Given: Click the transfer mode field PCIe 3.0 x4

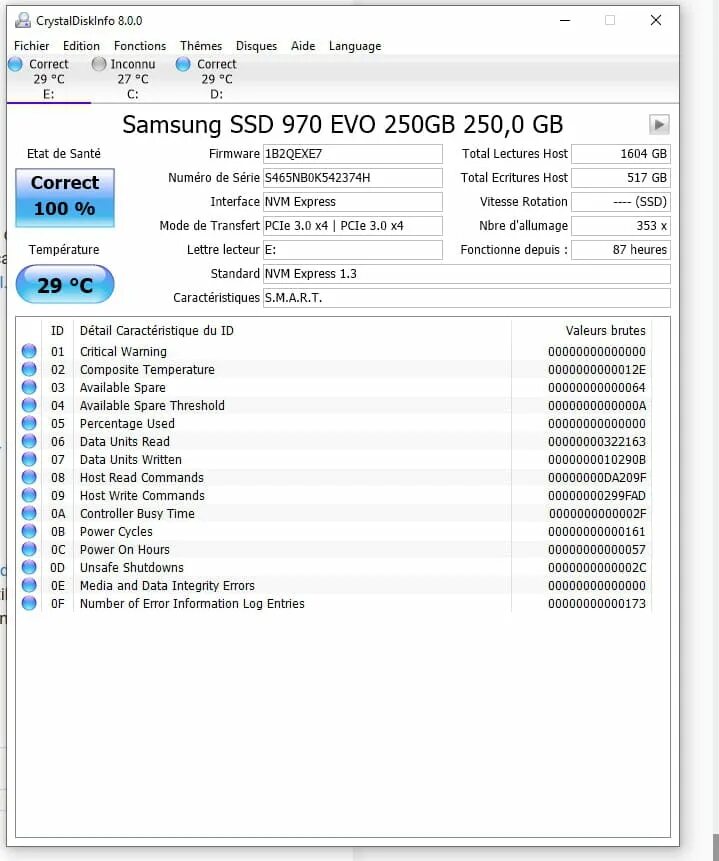Looking at the screenshot, I should tap(353, 226).
